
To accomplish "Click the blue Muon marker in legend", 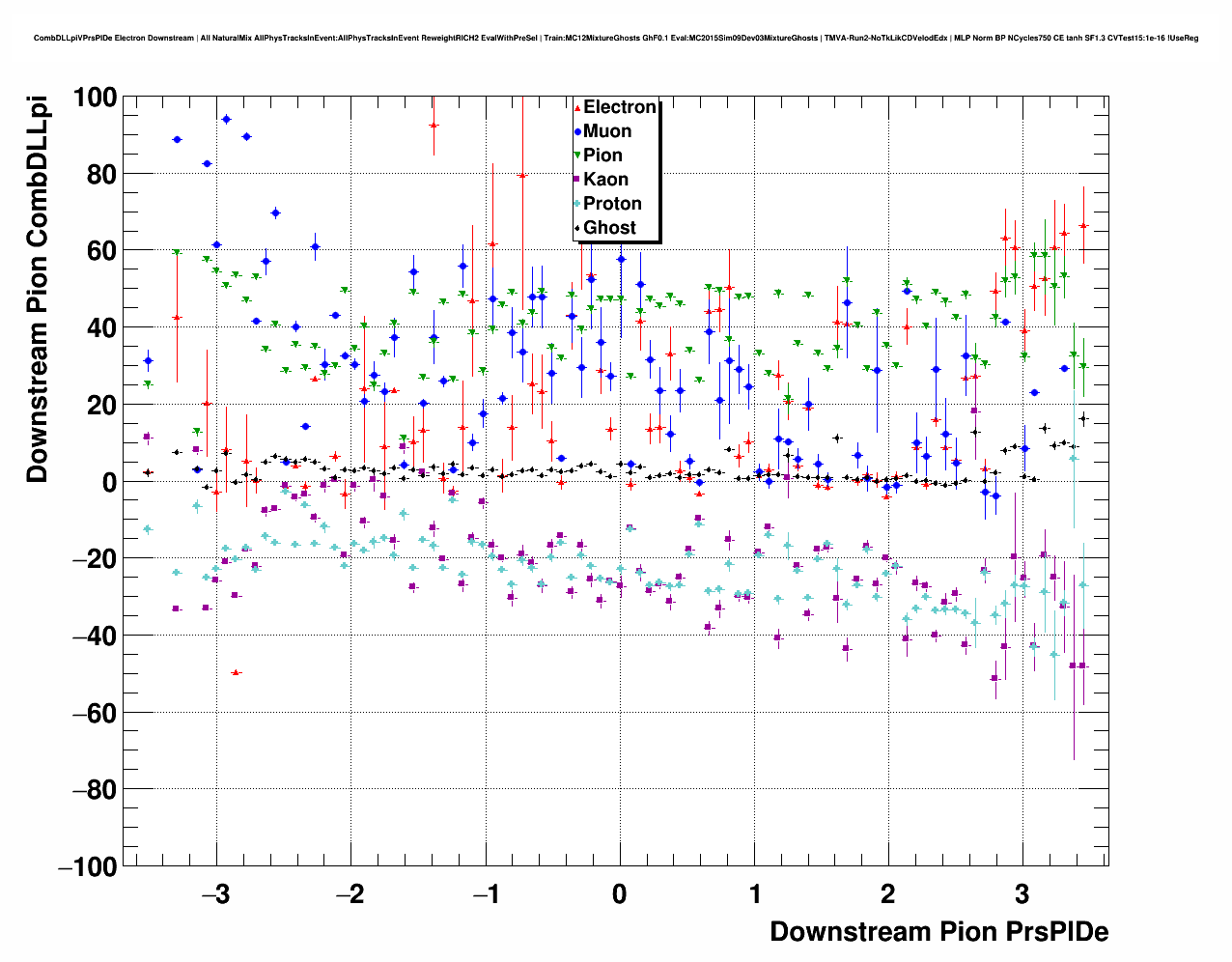I will coord(577,131).
